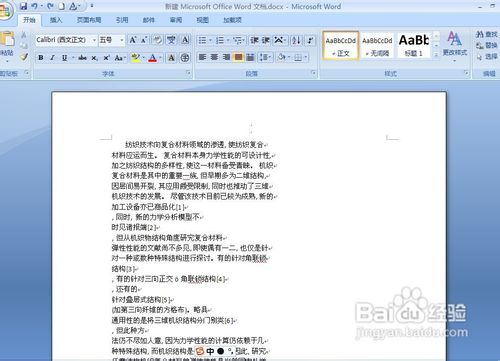
Task: Apply character shading icon
Action: tap(171, 58)
